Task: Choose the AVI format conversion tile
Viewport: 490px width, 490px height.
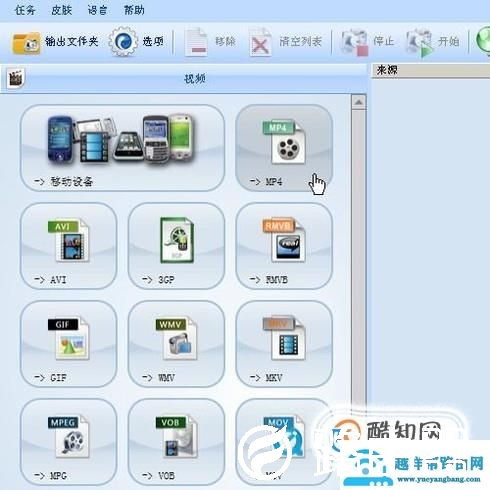Action: pyautogui.click(x=69, y=246)
